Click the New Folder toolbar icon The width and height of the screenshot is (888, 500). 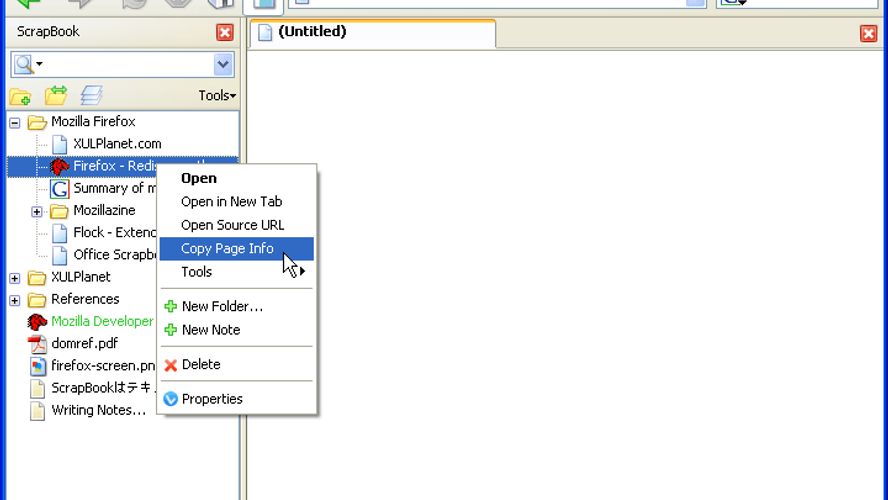20,96
